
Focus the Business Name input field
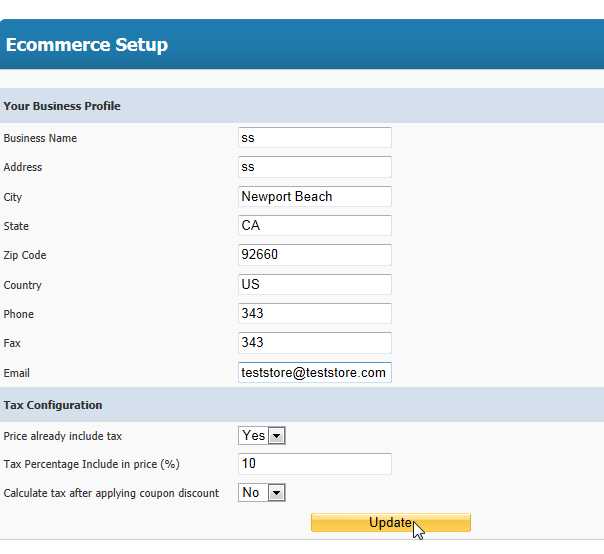pos(315,138)
